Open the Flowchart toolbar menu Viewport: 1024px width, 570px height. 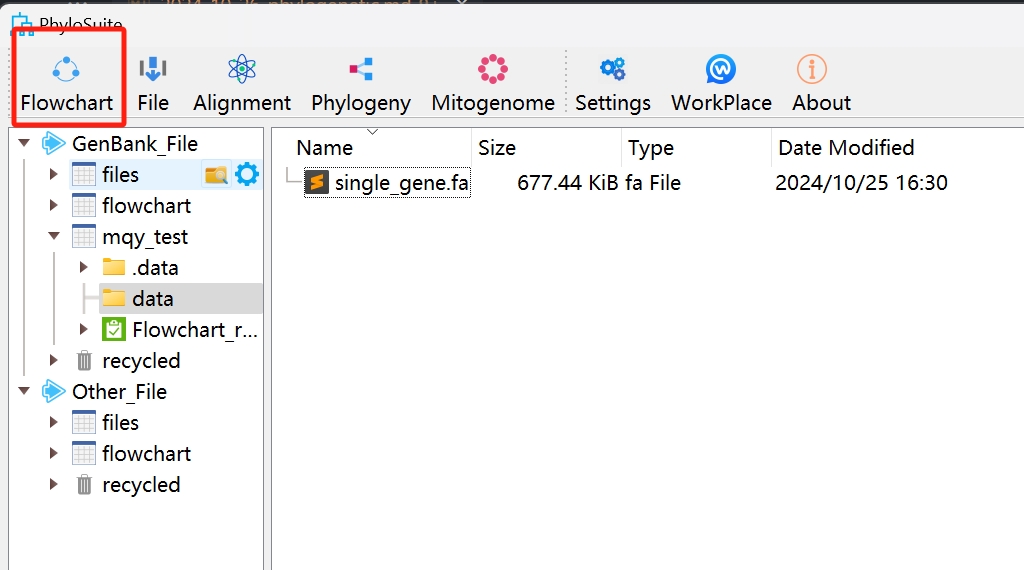pos(66,84)
